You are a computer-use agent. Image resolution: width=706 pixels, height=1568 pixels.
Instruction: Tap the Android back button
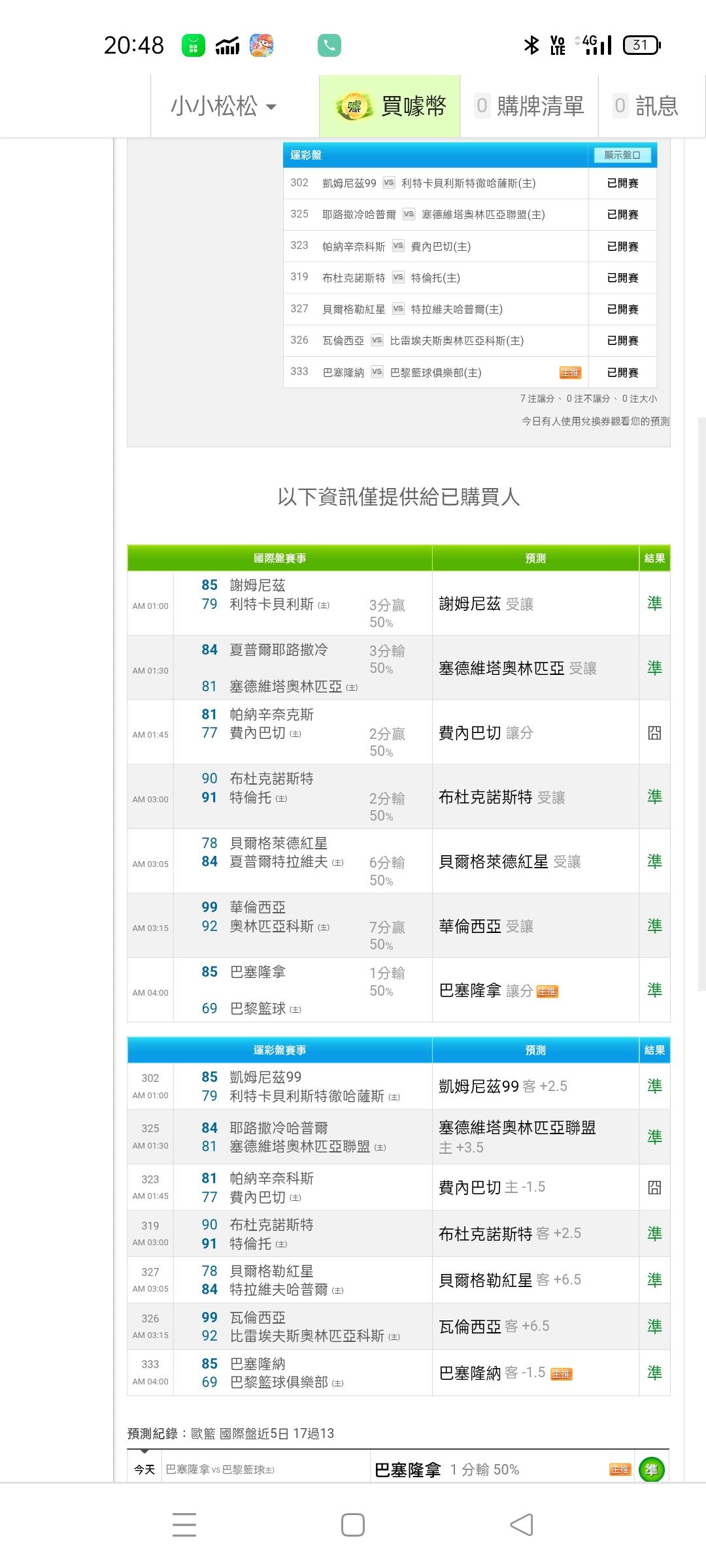coord(522,1524)
